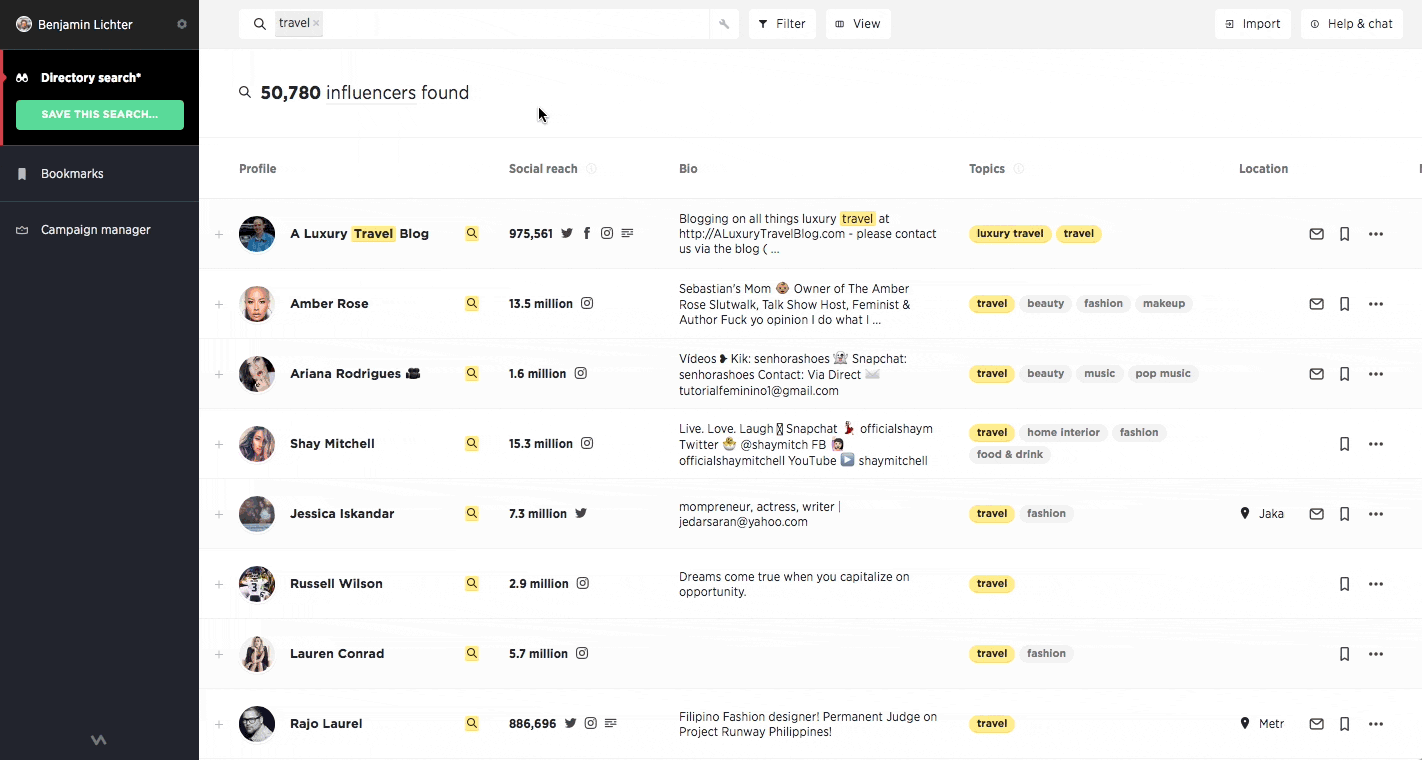Expand Amber Rose's row with the plus icon
1422x760 pixels.
pos(218,303)
